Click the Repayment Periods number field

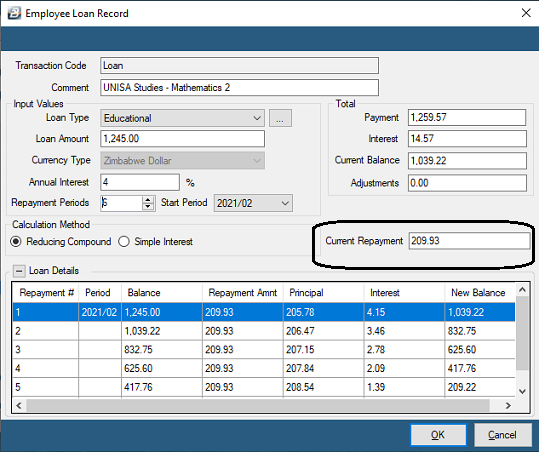click(x=121, y=203)
